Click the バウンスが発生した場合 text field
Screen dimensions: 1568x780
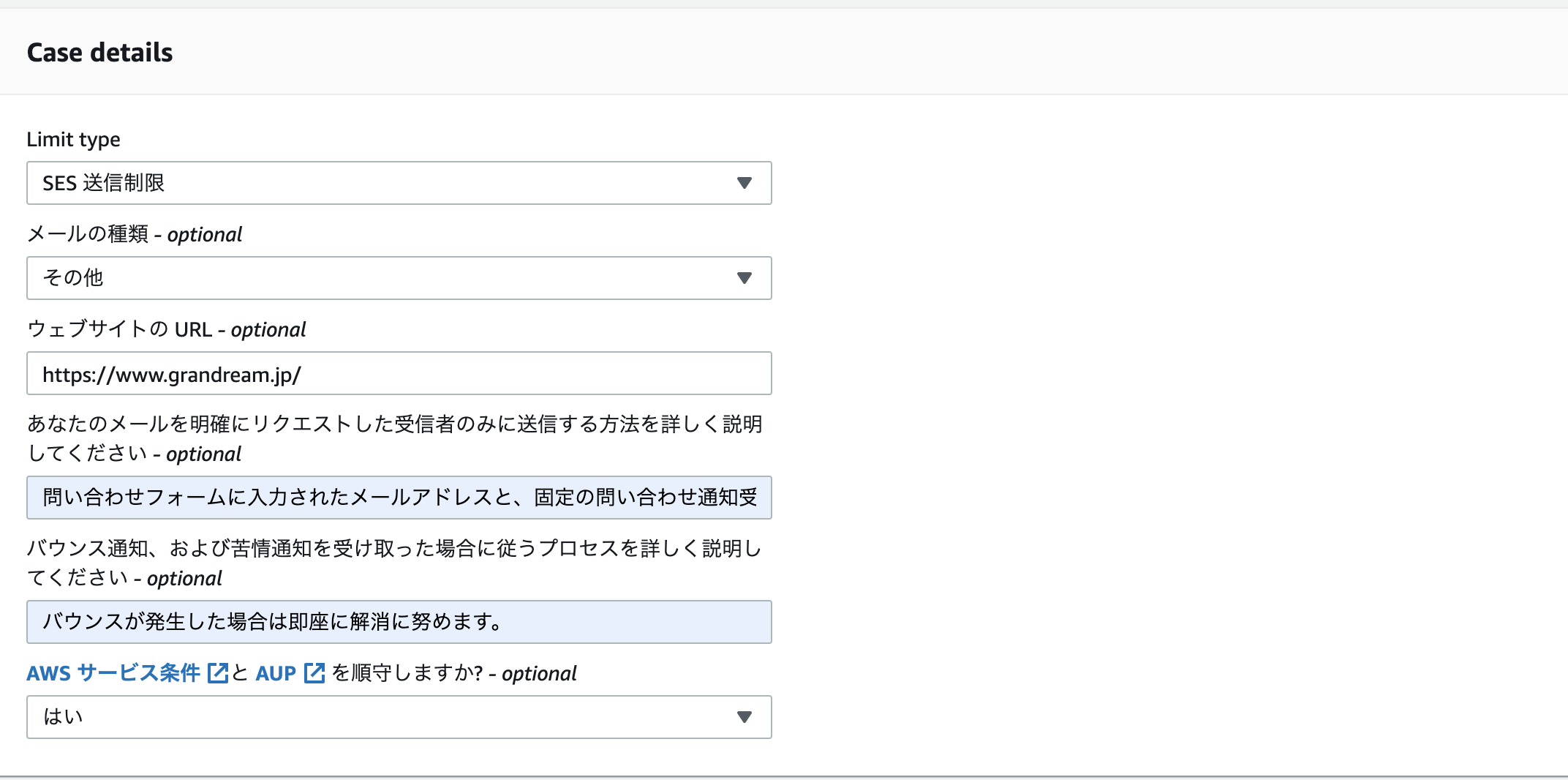click(399, 622)
